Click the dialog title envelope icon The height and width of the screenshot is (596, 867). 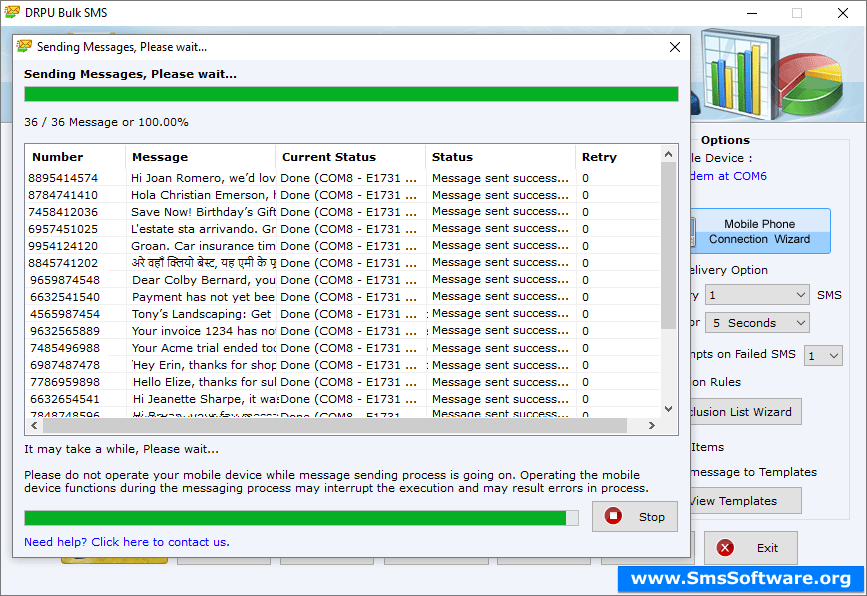coord(24,46)
